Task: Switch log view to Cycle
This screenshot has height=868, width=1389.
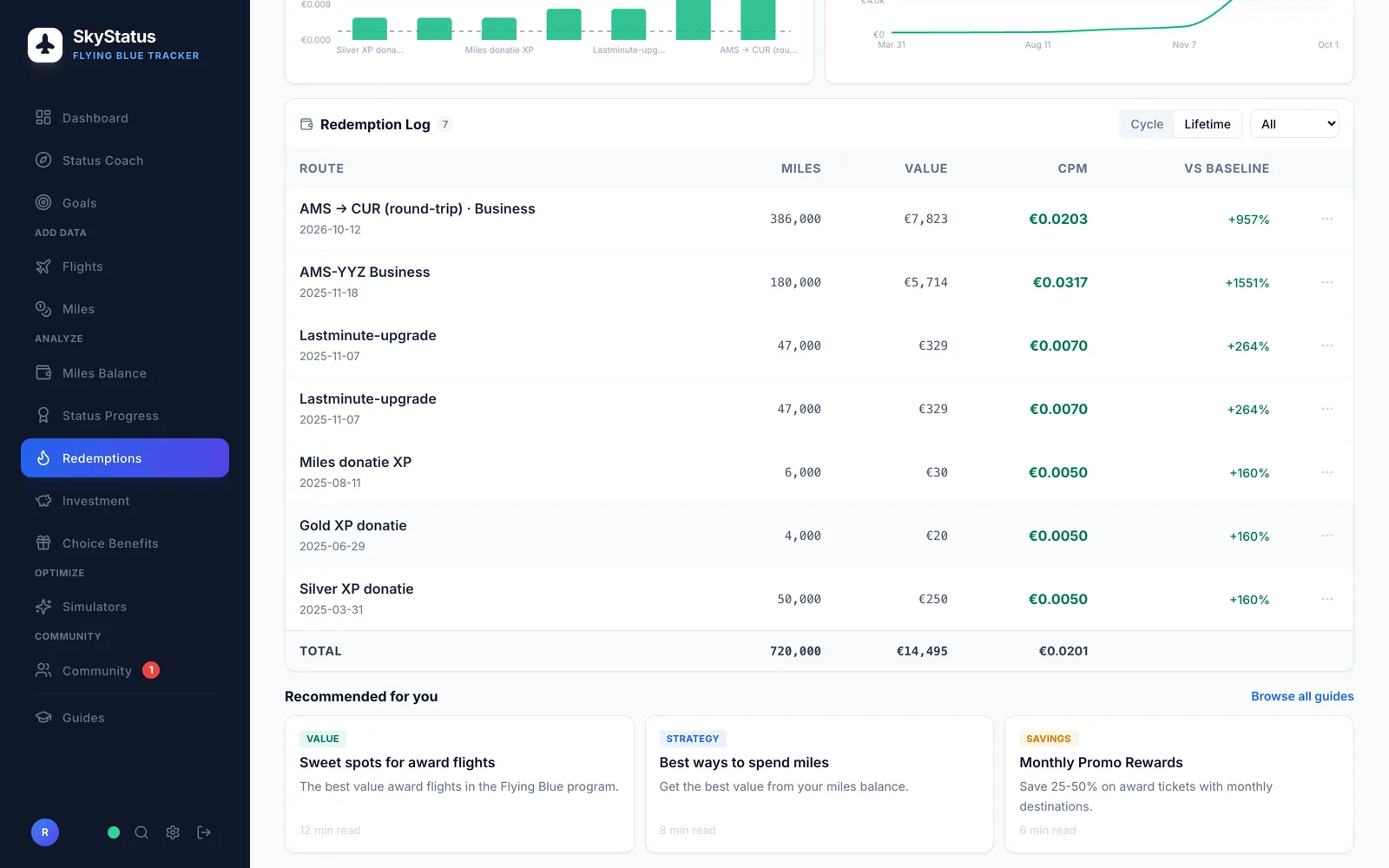Action: pyautogui.click(x=1147, y=124)
